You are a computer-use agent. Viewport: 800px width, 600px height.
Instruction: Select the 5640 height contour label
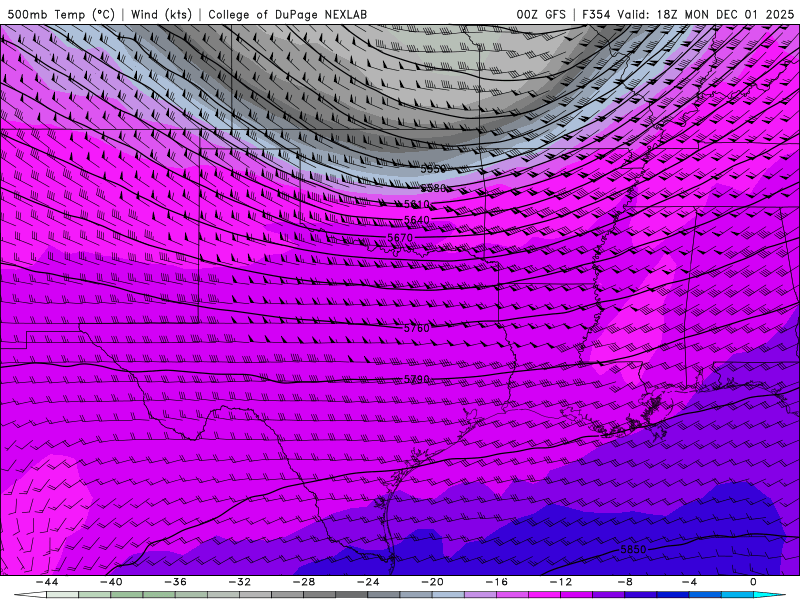[x=417, y=220]
